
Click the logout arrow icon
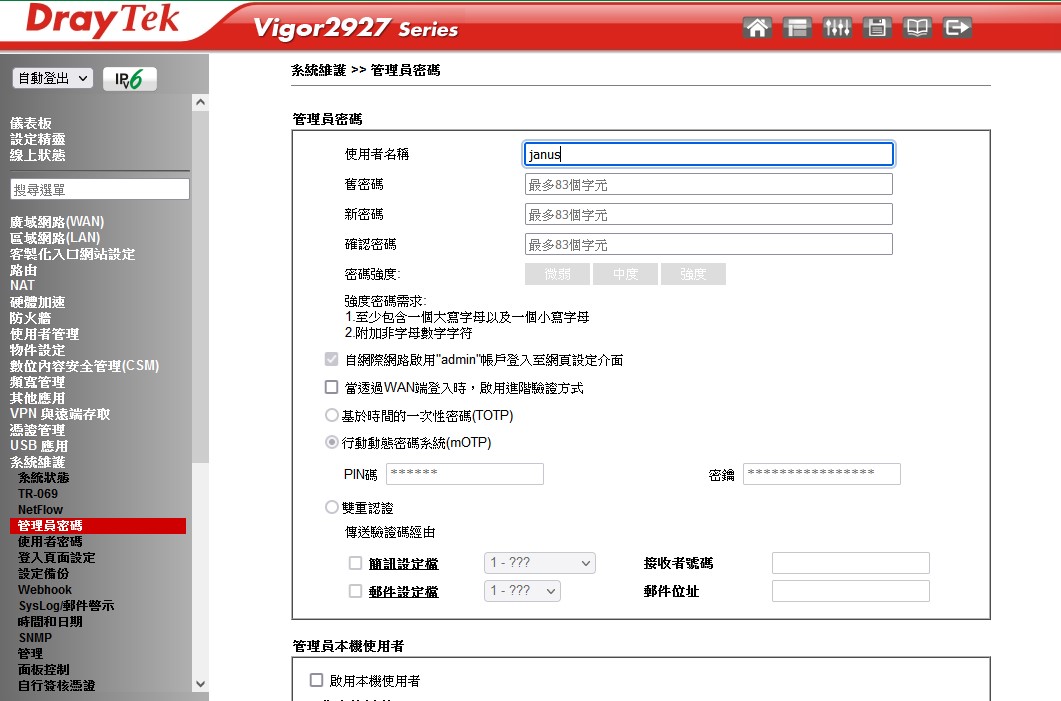click(x=956, y=28)
